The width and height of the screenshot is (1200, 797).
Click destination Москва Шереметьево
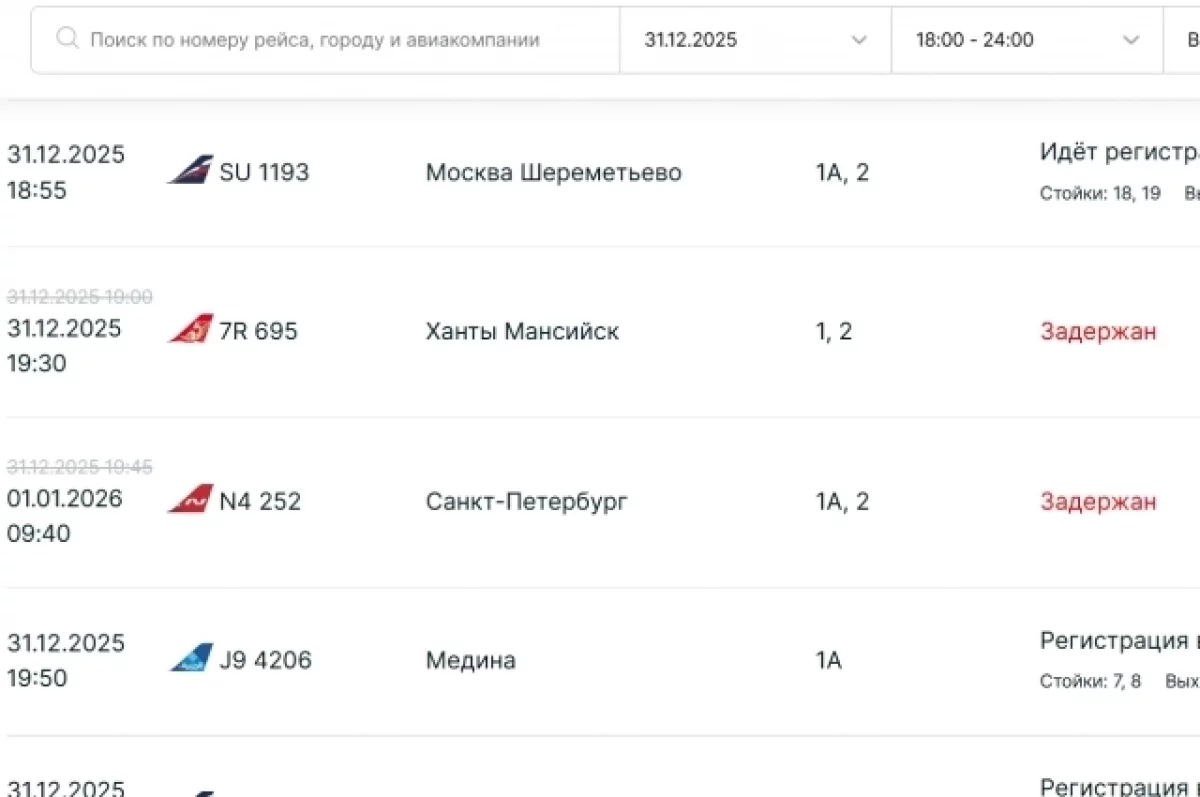pyautogui.click(x=553, y=172)
